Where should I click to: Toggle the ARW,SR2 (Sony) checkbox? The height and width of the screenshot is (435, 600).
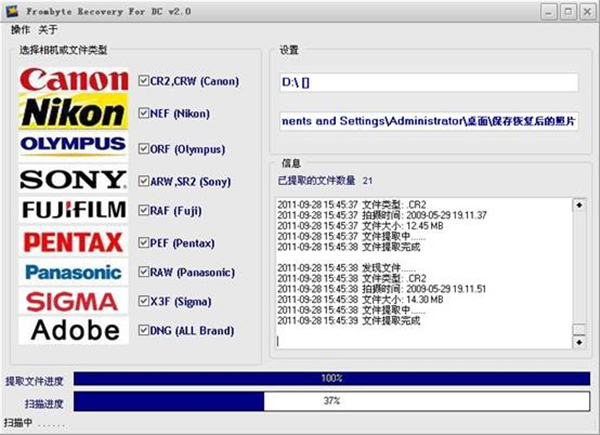point(145,181)
